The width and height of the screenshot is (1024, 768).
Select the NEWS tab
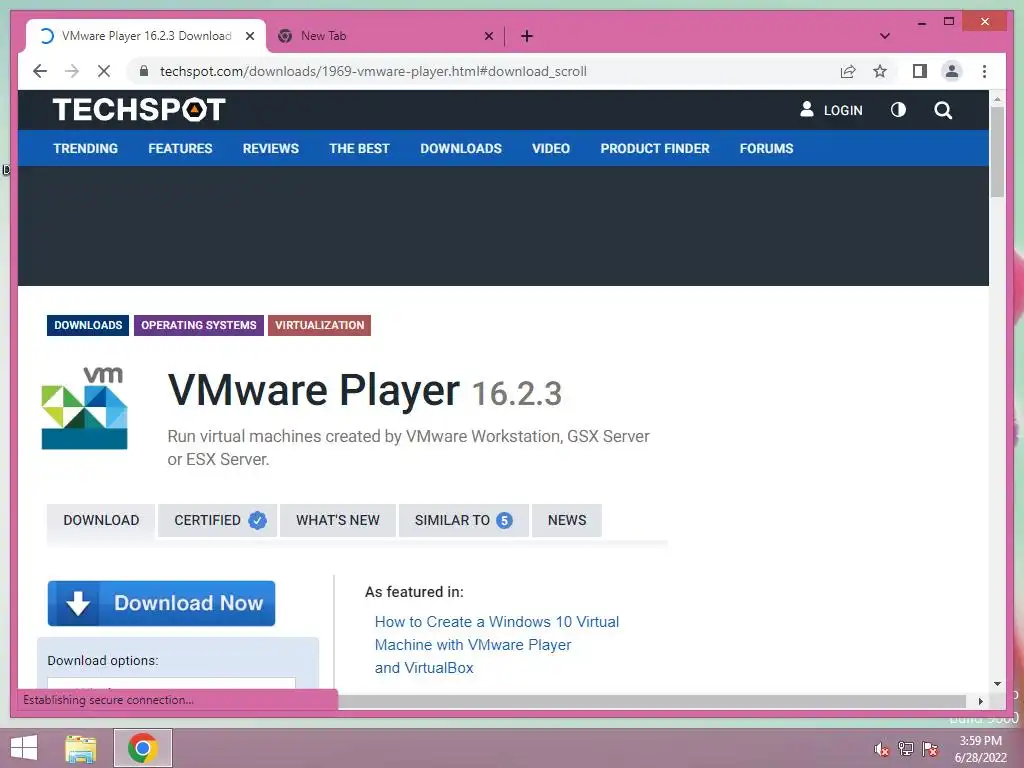pyautogui.click(x=567, y=520)
